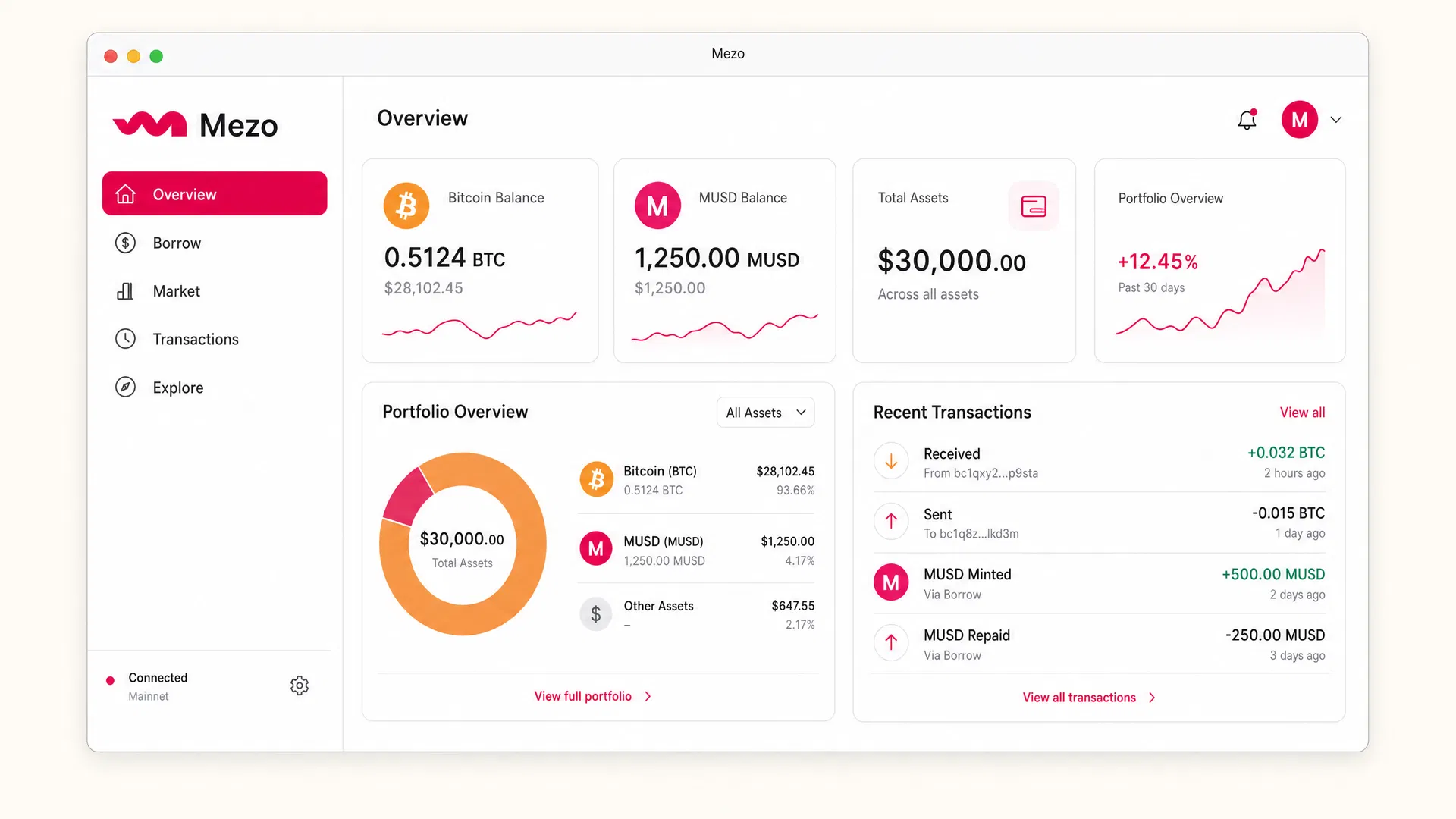1456x819 pixels.
Task: Click the Bitcoin Balance sparkline chart
Action: pyautogui.click(x=479, y=326)
